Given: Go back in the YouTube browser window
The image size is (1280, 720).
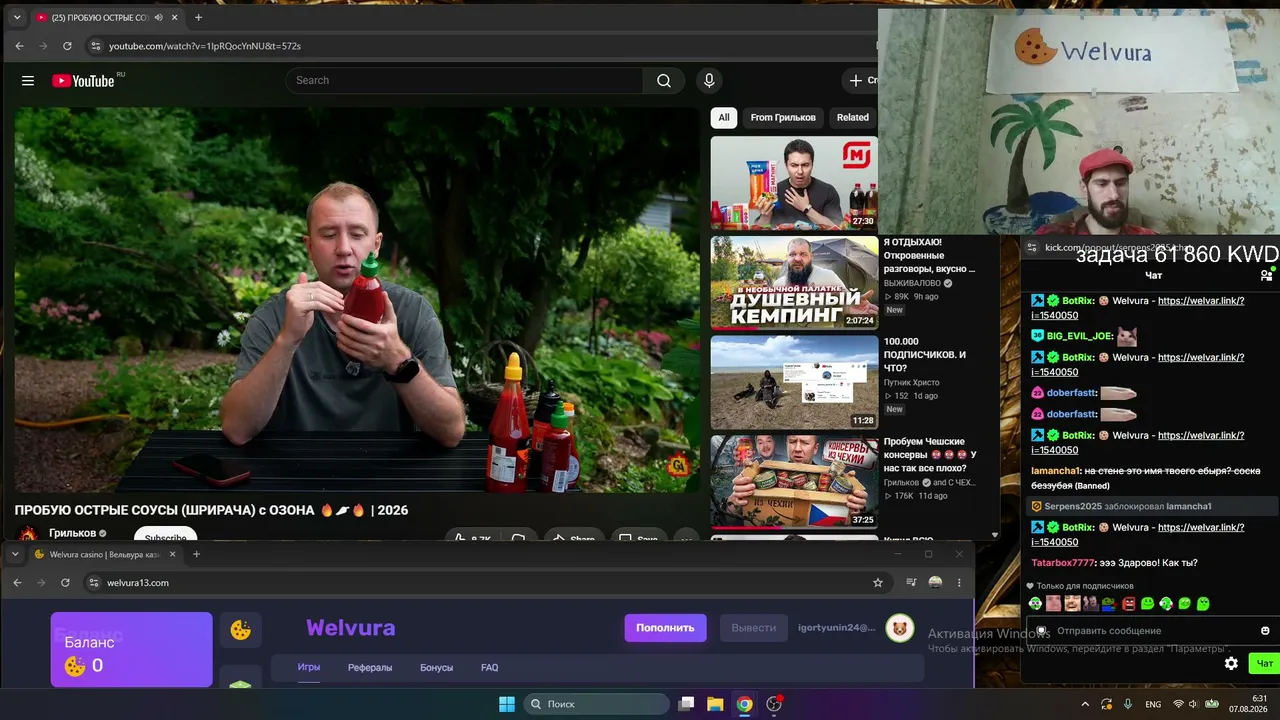Looking at the screenshot, I should pyautogui.click(x=19, y=46).
